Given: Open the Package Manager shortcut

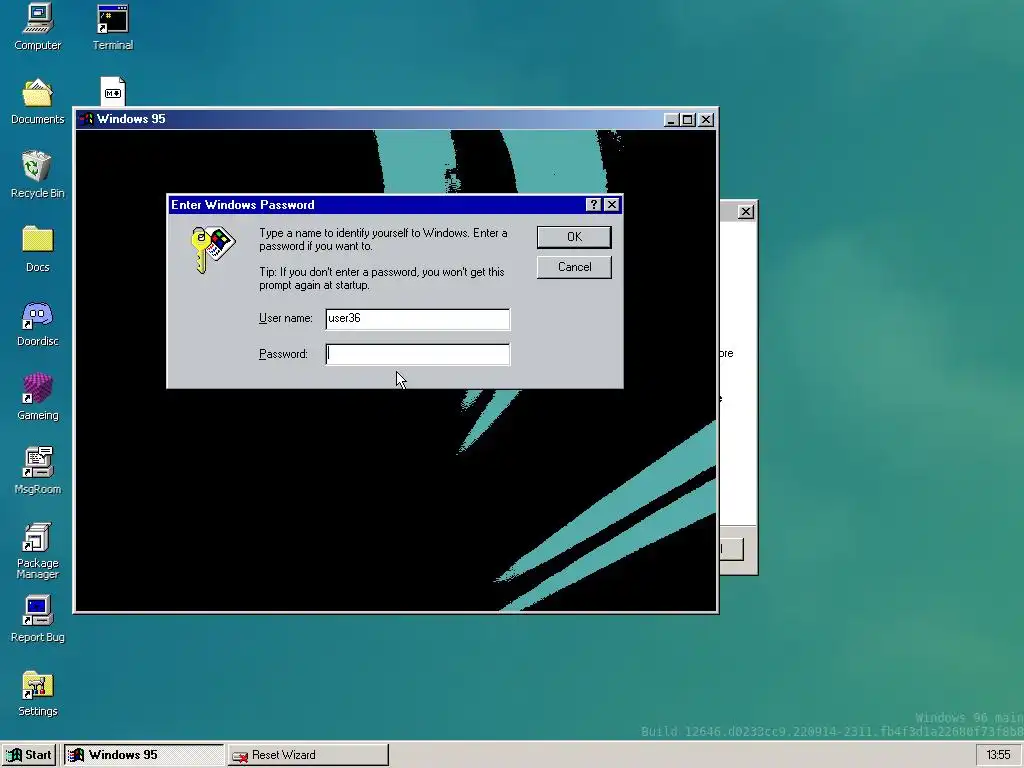Looking at the screenshot, I should point(37,550).
